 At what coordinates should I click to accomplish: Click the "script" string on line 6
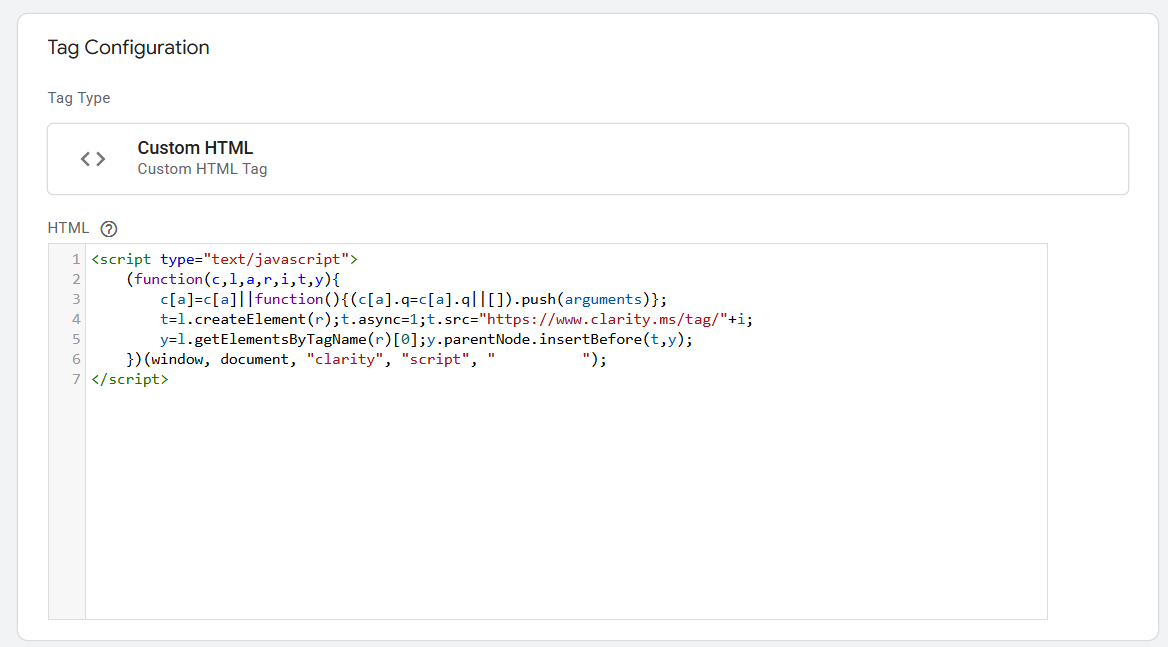pos(435,360)
